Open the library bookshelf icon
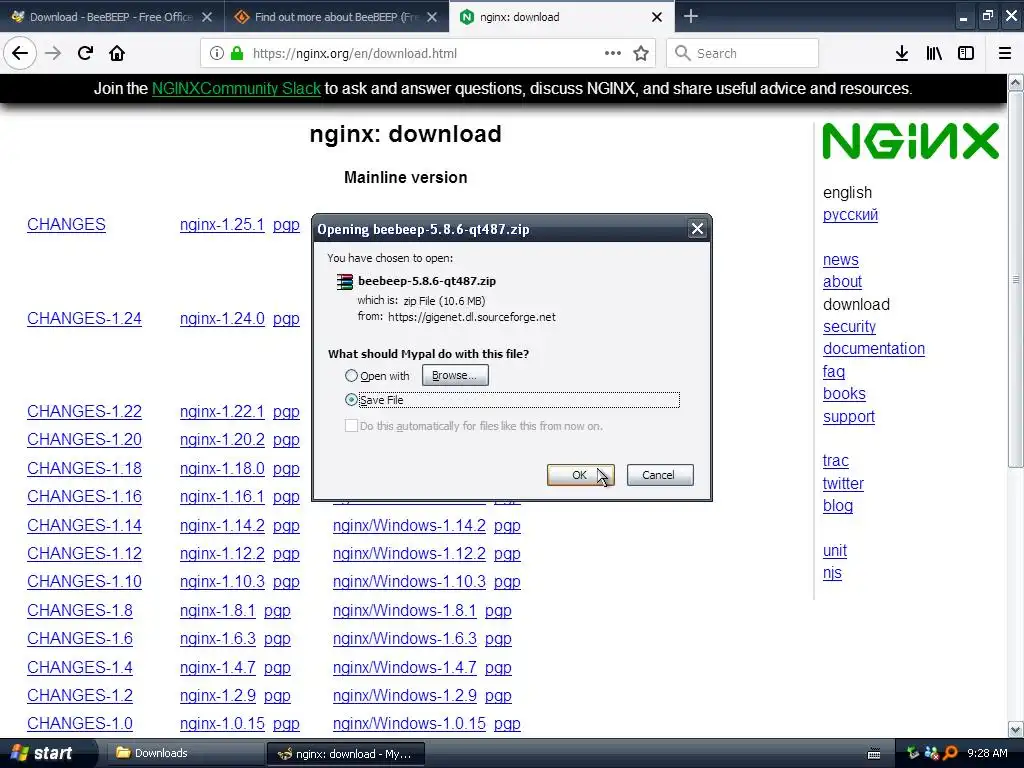The width and height of the screenshot is (1024, 768). pyautogui.click(x=934, y=53)
